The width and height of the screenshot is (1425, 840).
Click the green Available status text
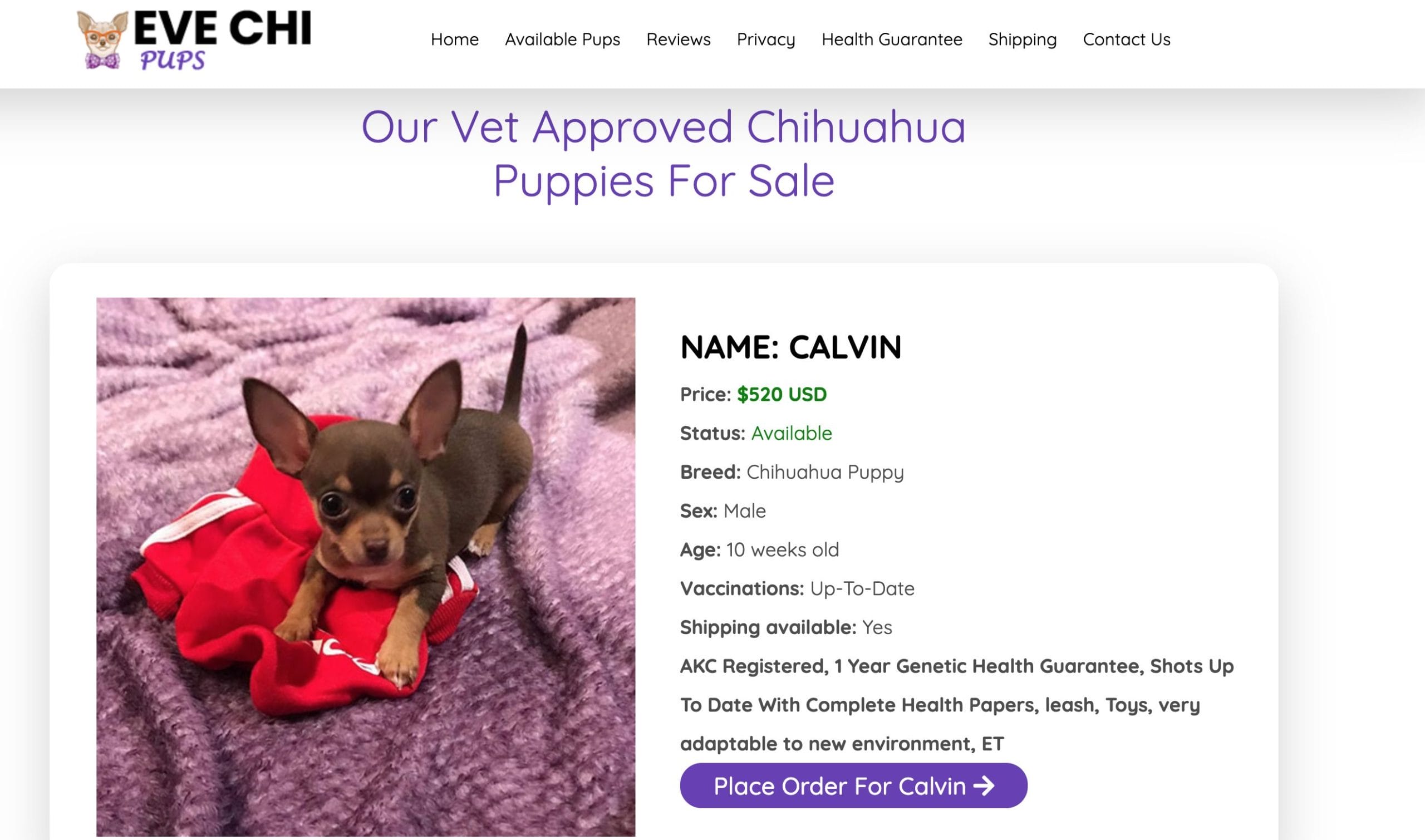point(791,434)
